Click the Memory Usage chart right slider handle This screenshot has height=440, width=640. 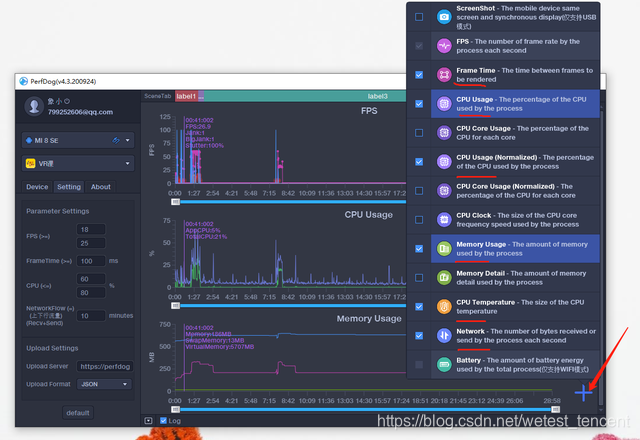pos(556,409)
